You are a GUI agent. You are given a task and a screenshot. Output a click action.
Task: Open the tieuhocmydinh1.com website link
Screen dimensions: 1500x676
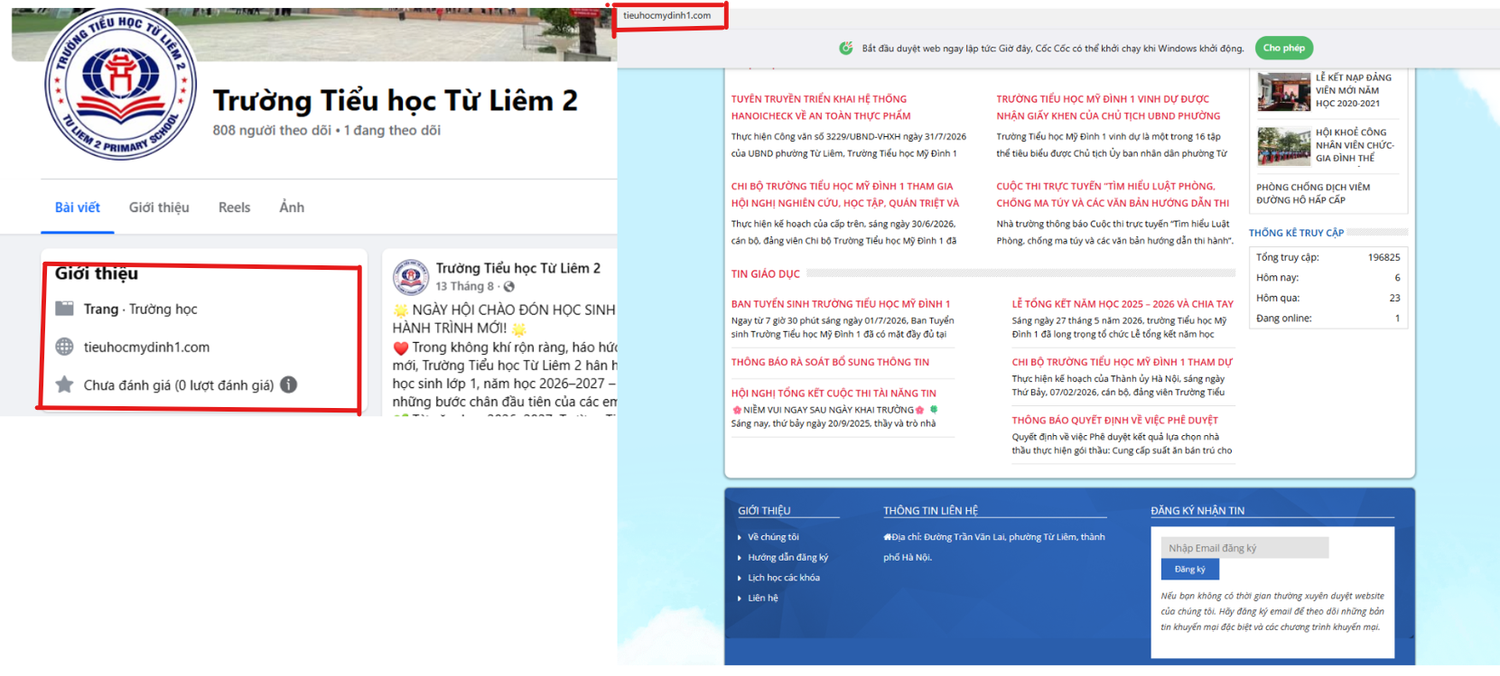147,347
